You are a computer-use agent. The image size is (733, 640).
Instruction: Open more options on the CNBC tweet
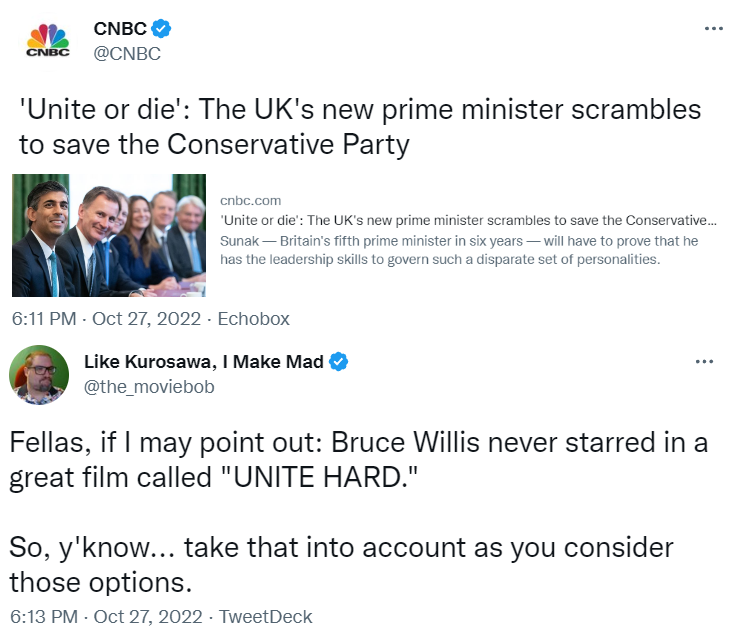713,28
